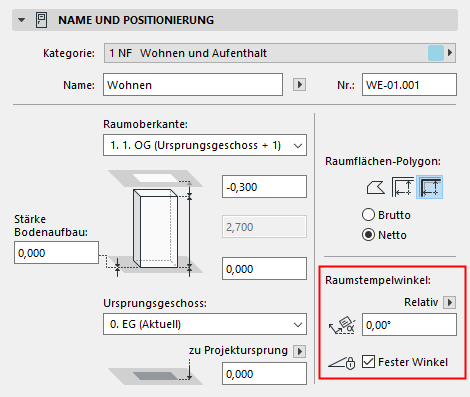This screenshot has width=470, height=397.
Task: Click the elevation to project origin diagram
Action: [155, 373]
